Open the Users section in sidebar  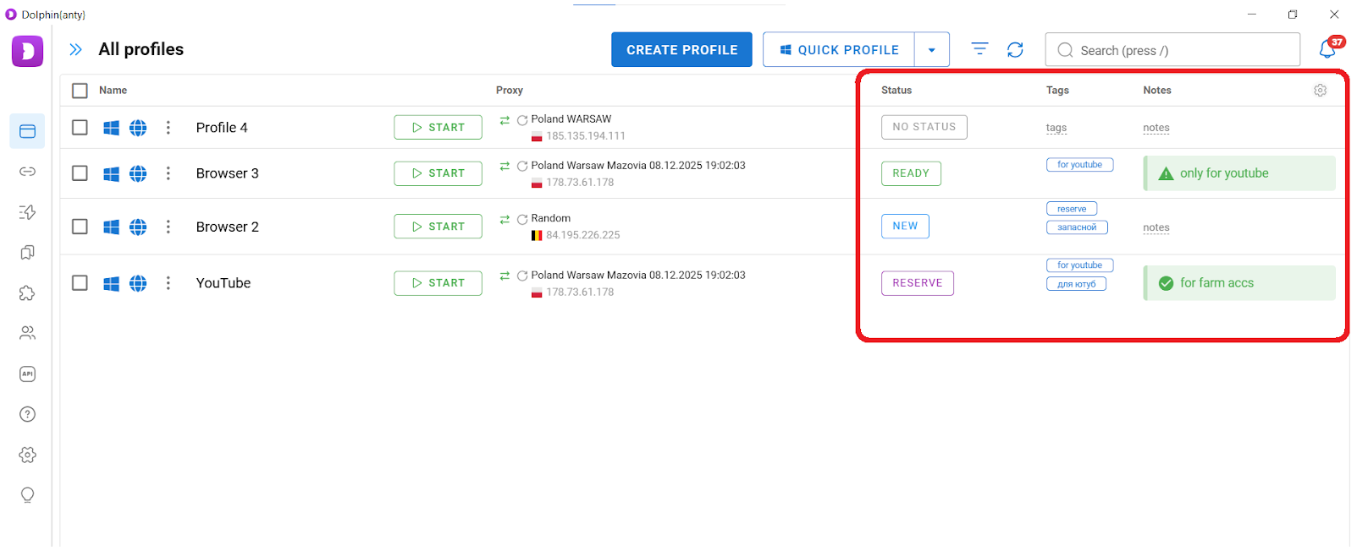[x=28, y=333]
